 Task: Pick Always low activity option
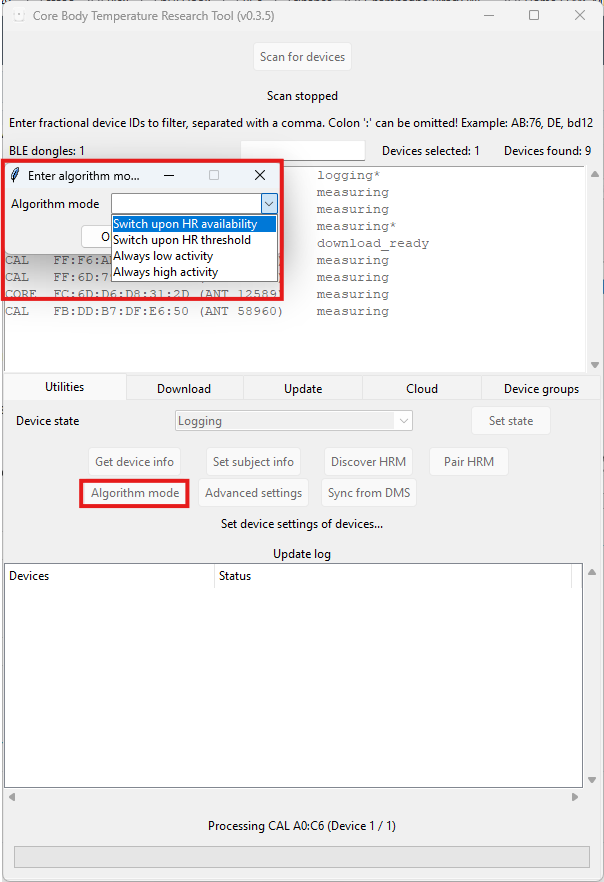coord(194,256)
